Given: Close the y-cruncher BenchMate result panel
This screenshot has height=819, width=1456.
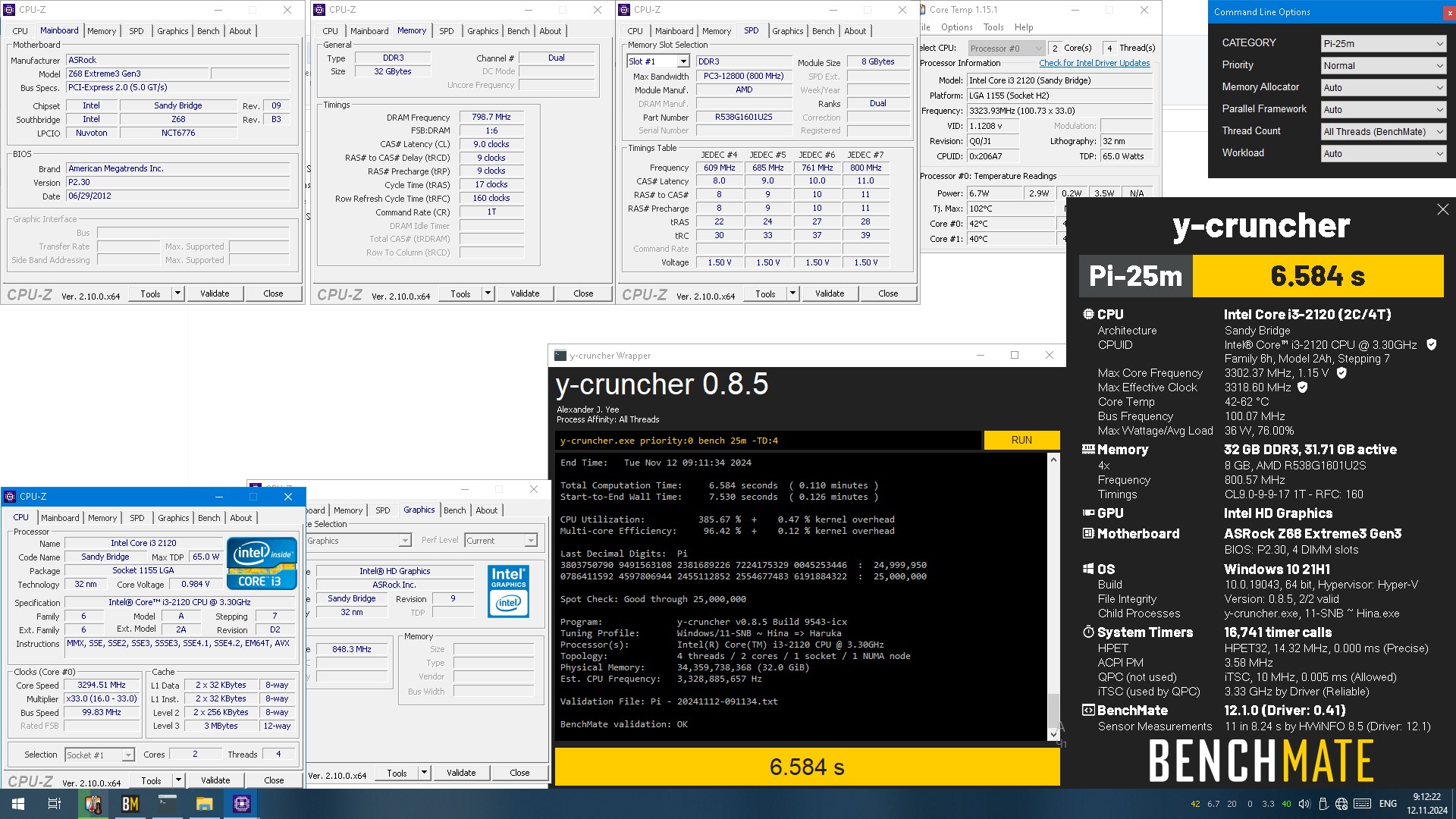Looking at the screenshot, I should [x=1442, y=209].
